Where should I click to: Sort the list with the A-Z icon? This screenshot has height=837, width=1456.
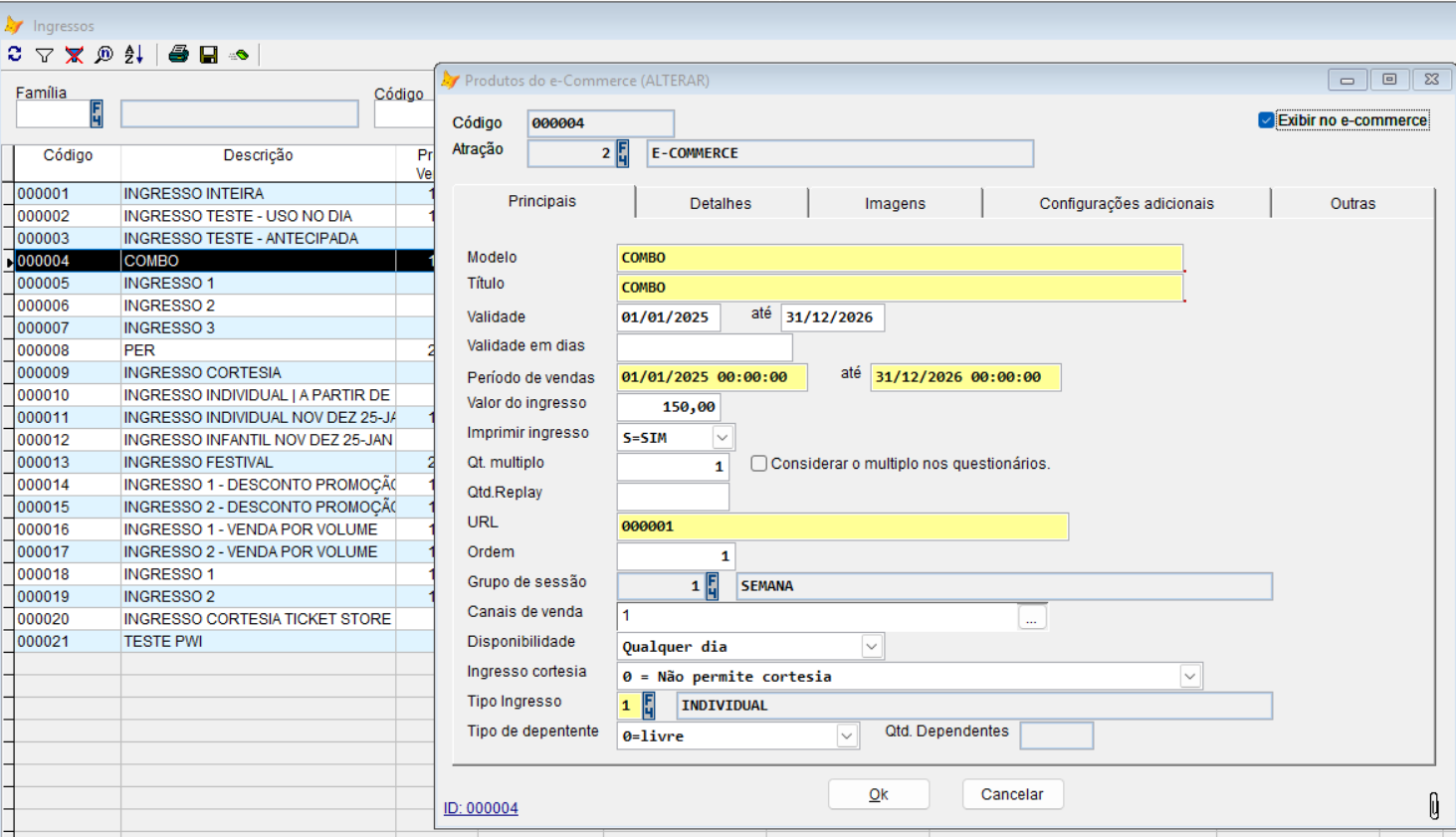pyautogui.click(x=134, y=55)
